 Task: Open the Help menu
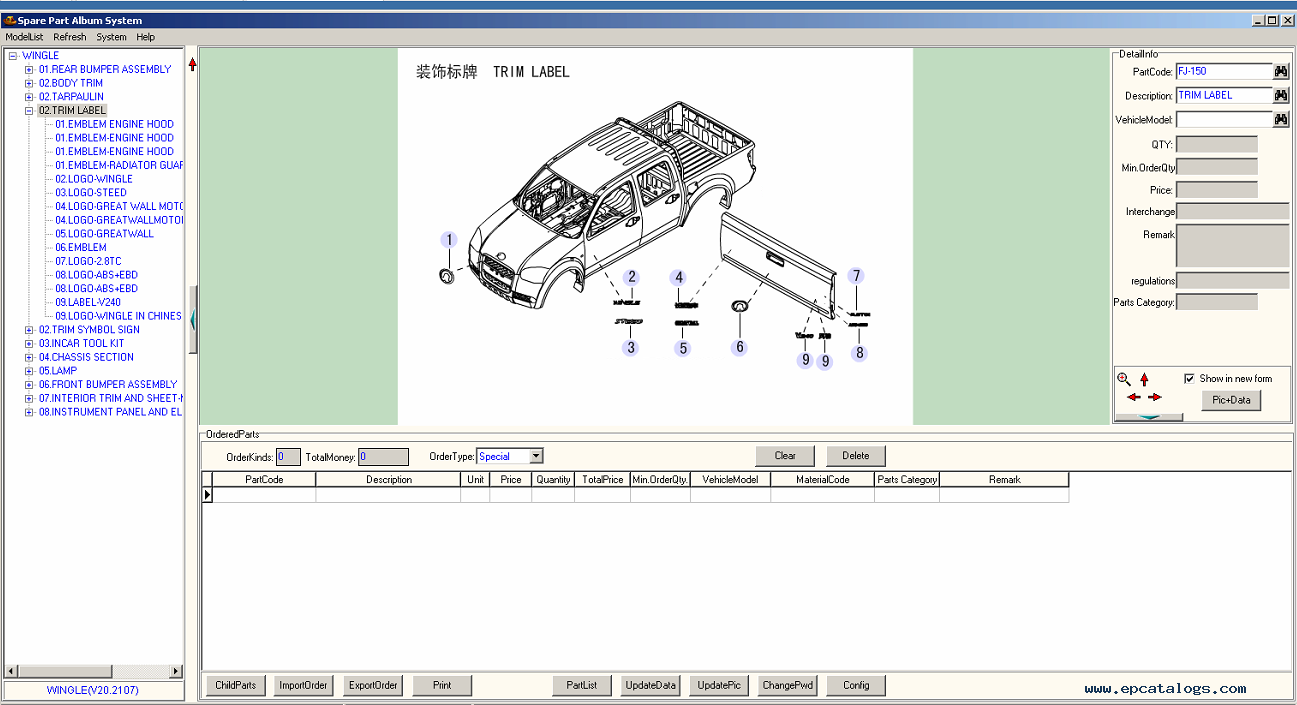[146, 37]
